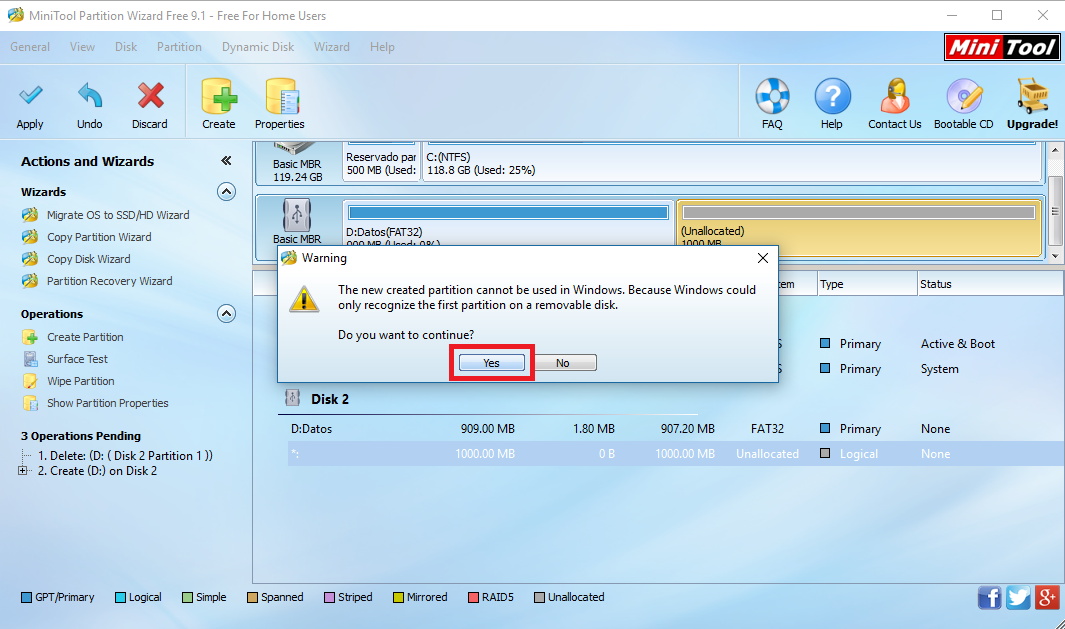Screen dimensions: 1065x629
Task: Open the Dynamic Disk menu
Action: coord(258,47)
